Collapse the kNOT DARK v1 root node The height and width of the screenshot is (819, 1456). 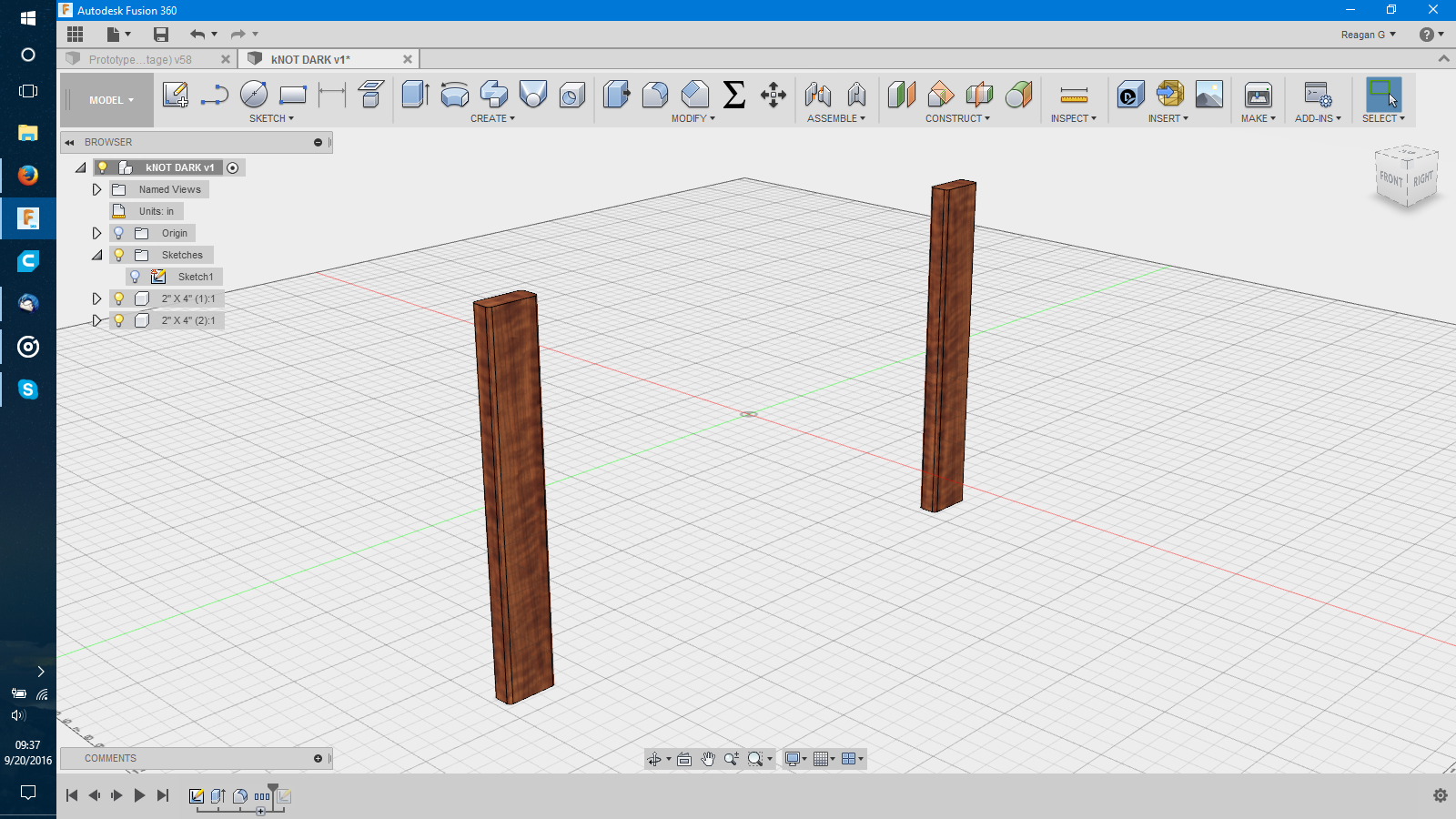[80, 167]
